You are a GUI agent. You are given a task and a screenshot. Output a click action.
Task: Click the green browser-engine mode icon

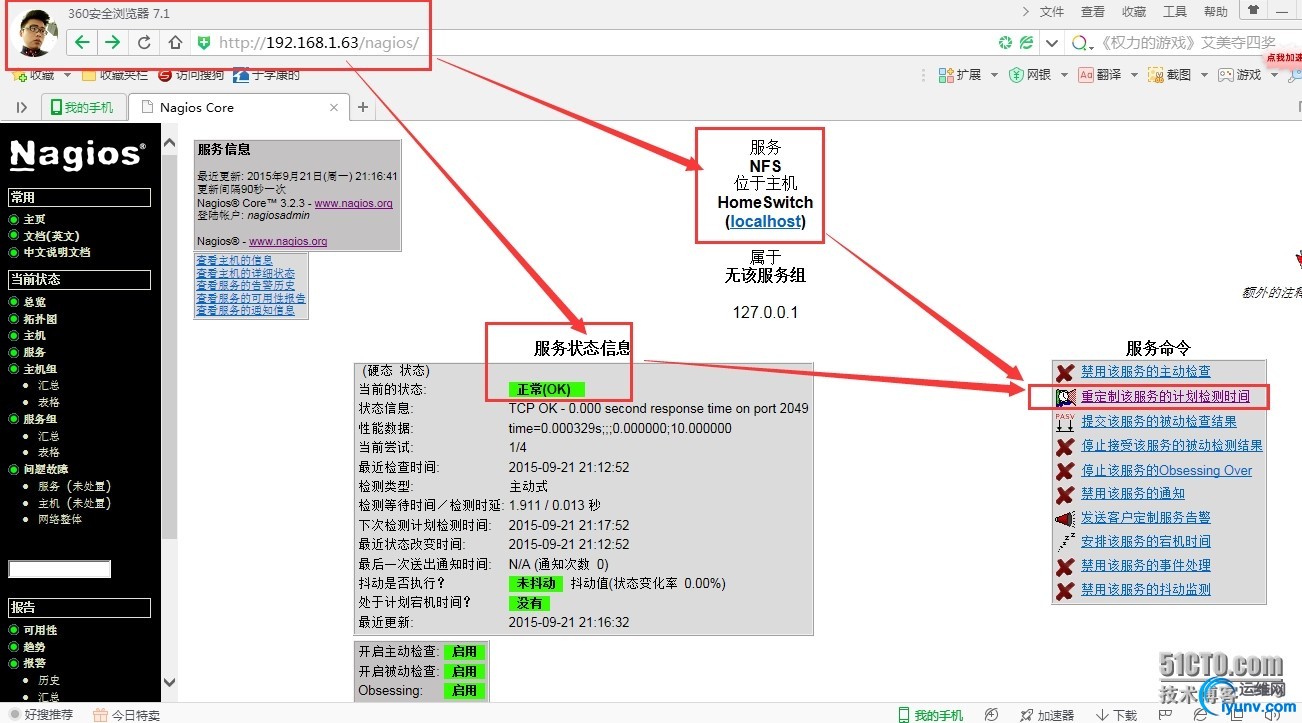pyautogui.click(x=1026, y=42)
